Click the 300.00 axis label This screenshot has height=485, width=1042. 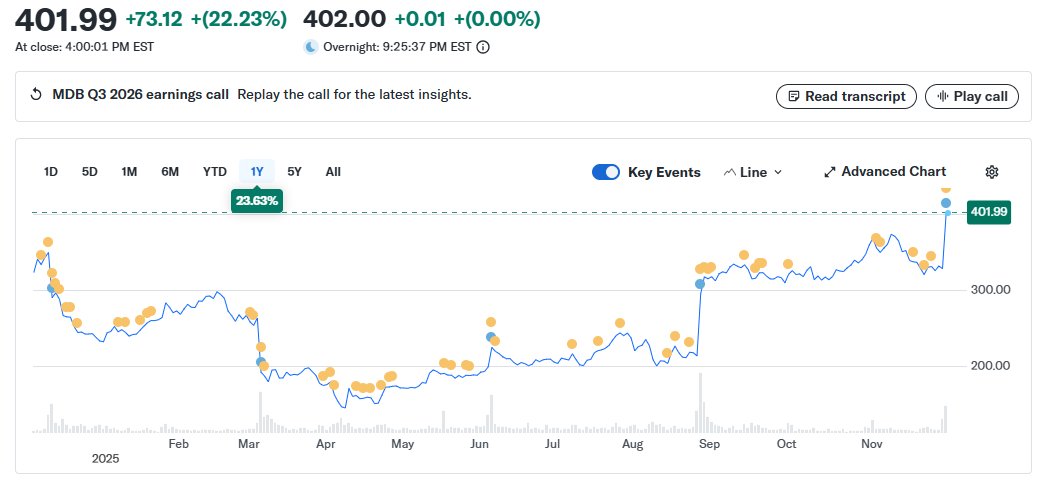[x=990, y=290]
